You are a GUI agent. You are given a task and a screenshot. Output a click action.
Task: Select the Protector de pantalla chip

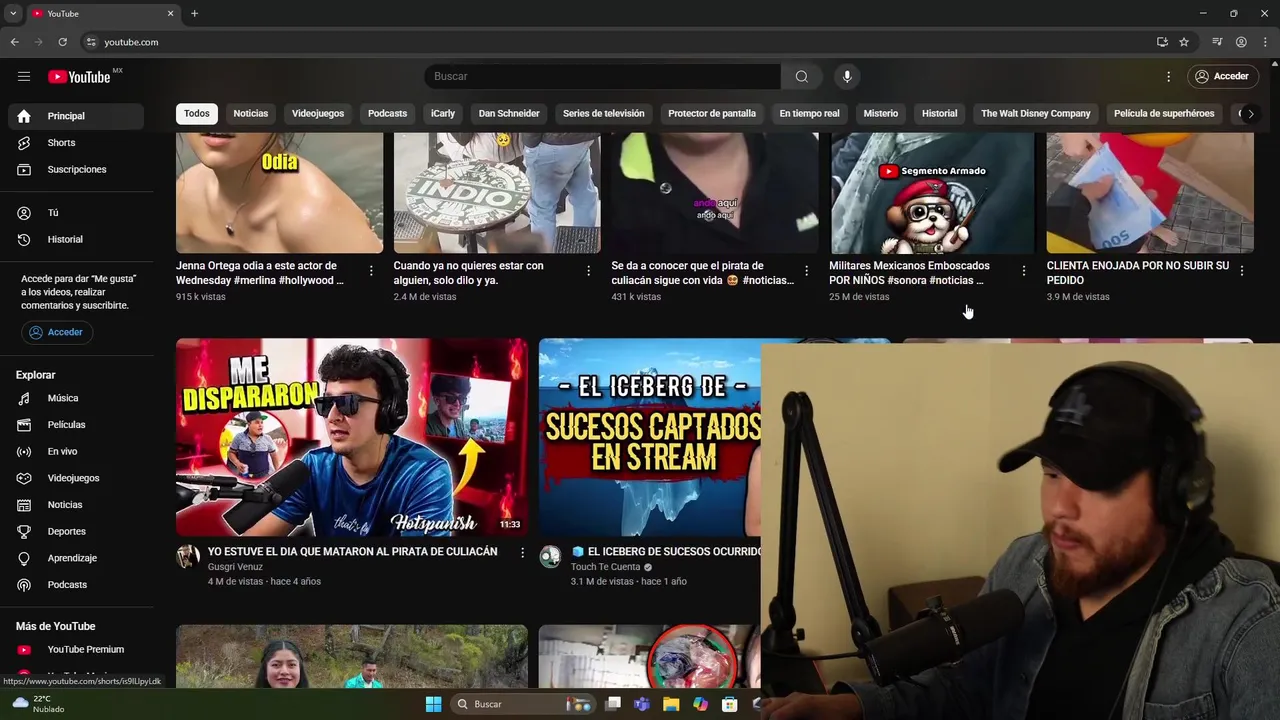pos(712,113)
